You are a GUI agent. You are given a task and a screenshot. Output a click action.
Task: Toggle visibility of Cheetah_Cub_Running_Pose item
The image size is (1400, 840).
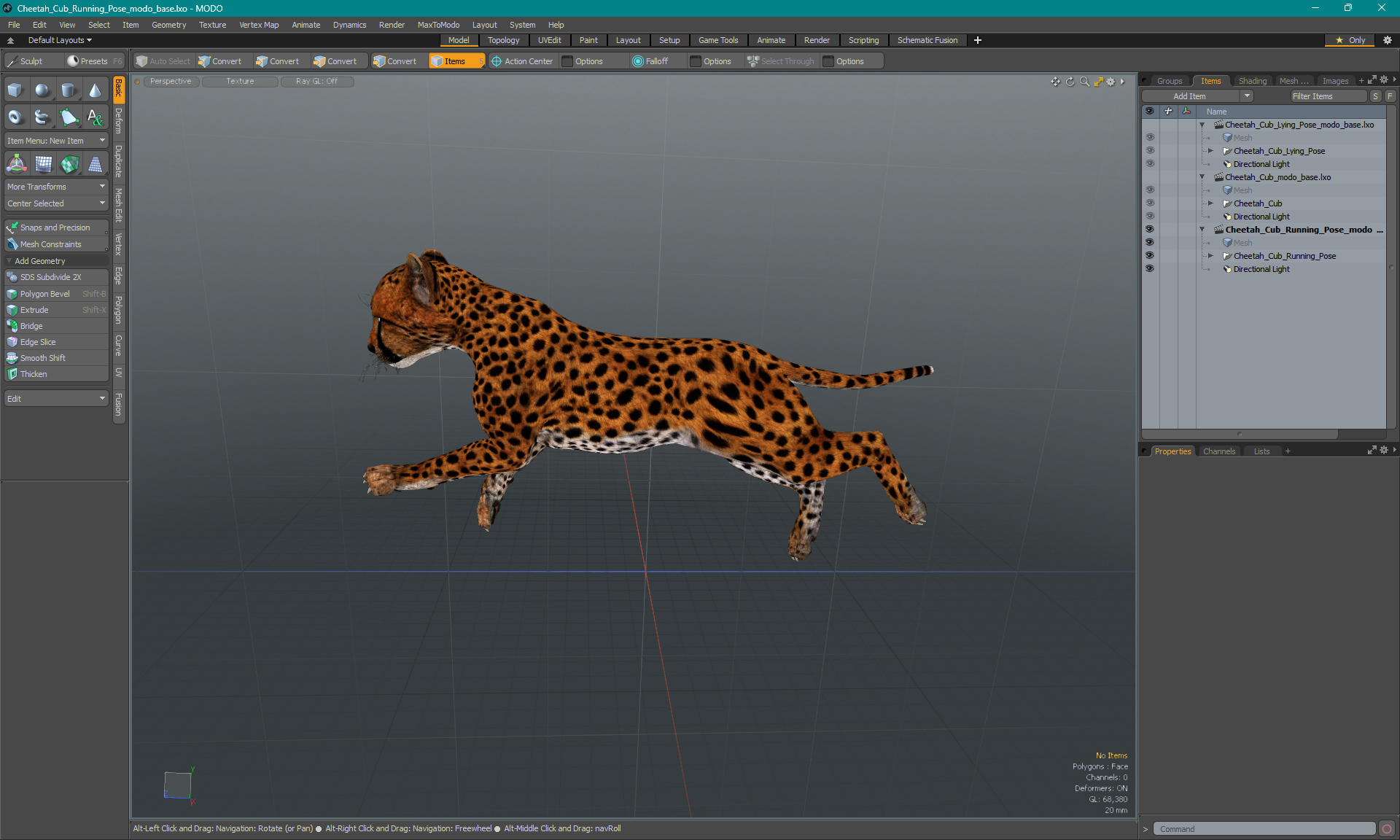click(x=1150, y=255)
